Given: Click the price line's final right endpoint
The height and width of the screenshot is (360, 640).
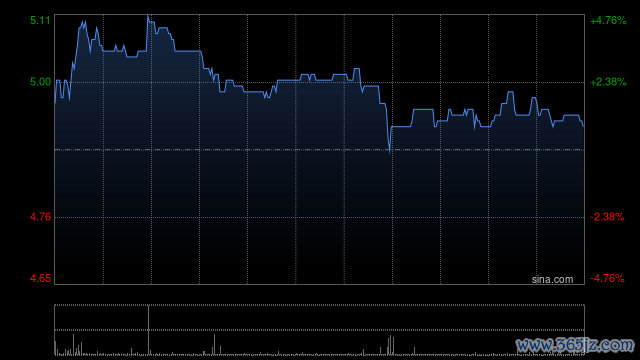Looking at the screenshot, I should 584,126.
